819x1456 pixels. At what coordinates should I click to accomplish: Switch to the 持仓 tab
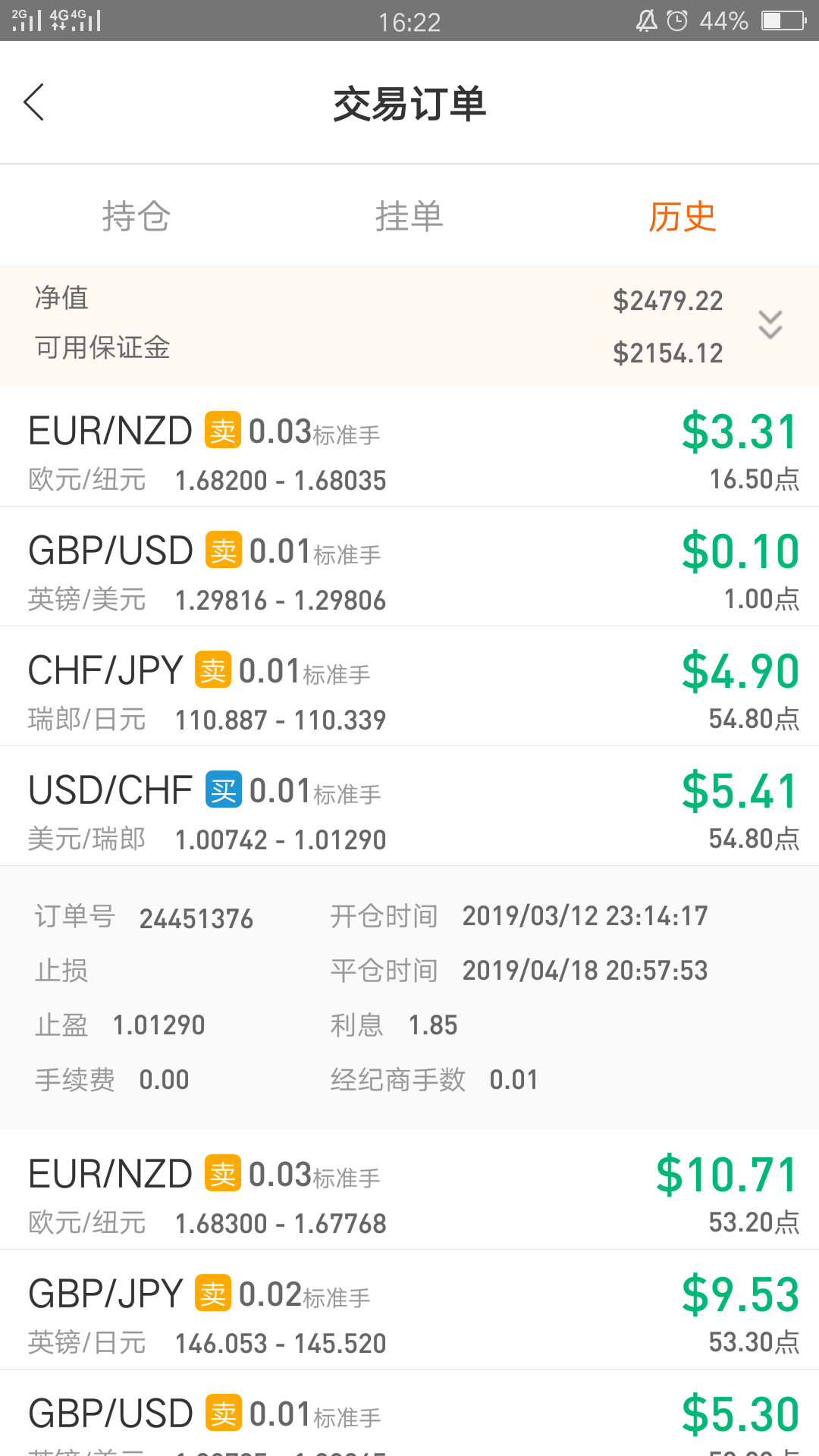coord(136,216)
